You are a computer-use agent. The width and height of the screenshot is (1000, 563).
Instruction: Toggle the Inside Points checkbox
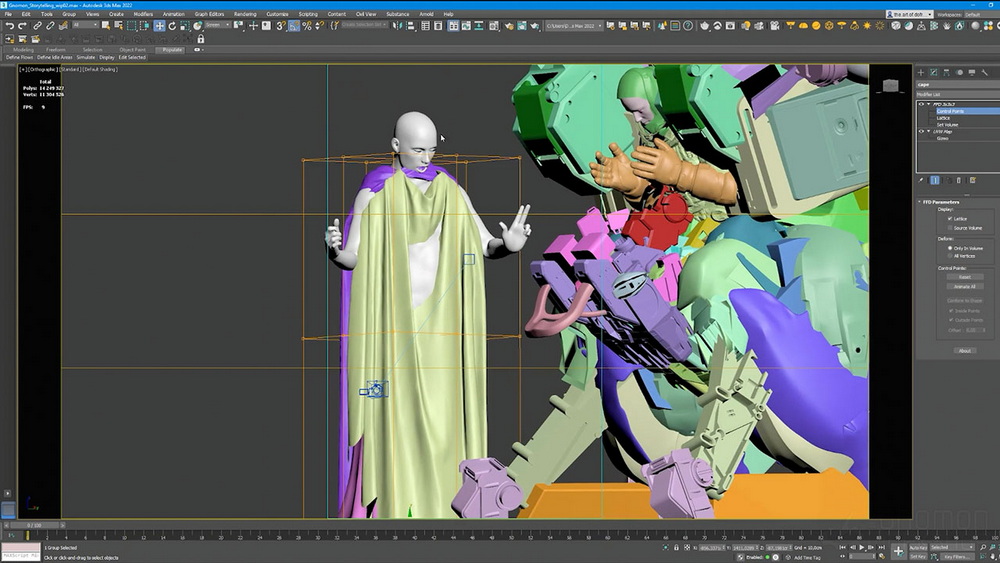(x=951, y=311)
